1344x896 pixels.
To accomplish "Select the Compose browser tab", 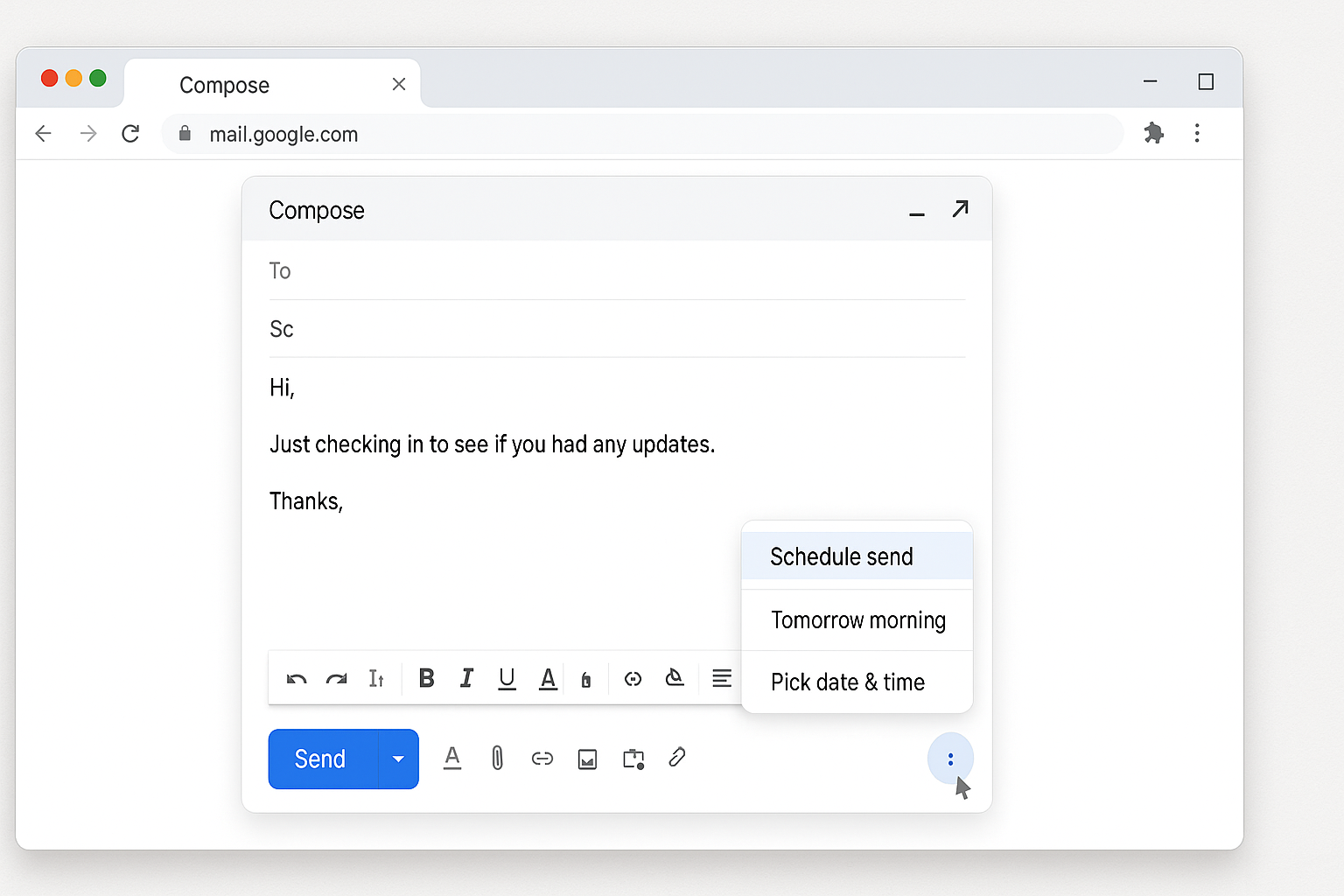I will tap(272, 84).
